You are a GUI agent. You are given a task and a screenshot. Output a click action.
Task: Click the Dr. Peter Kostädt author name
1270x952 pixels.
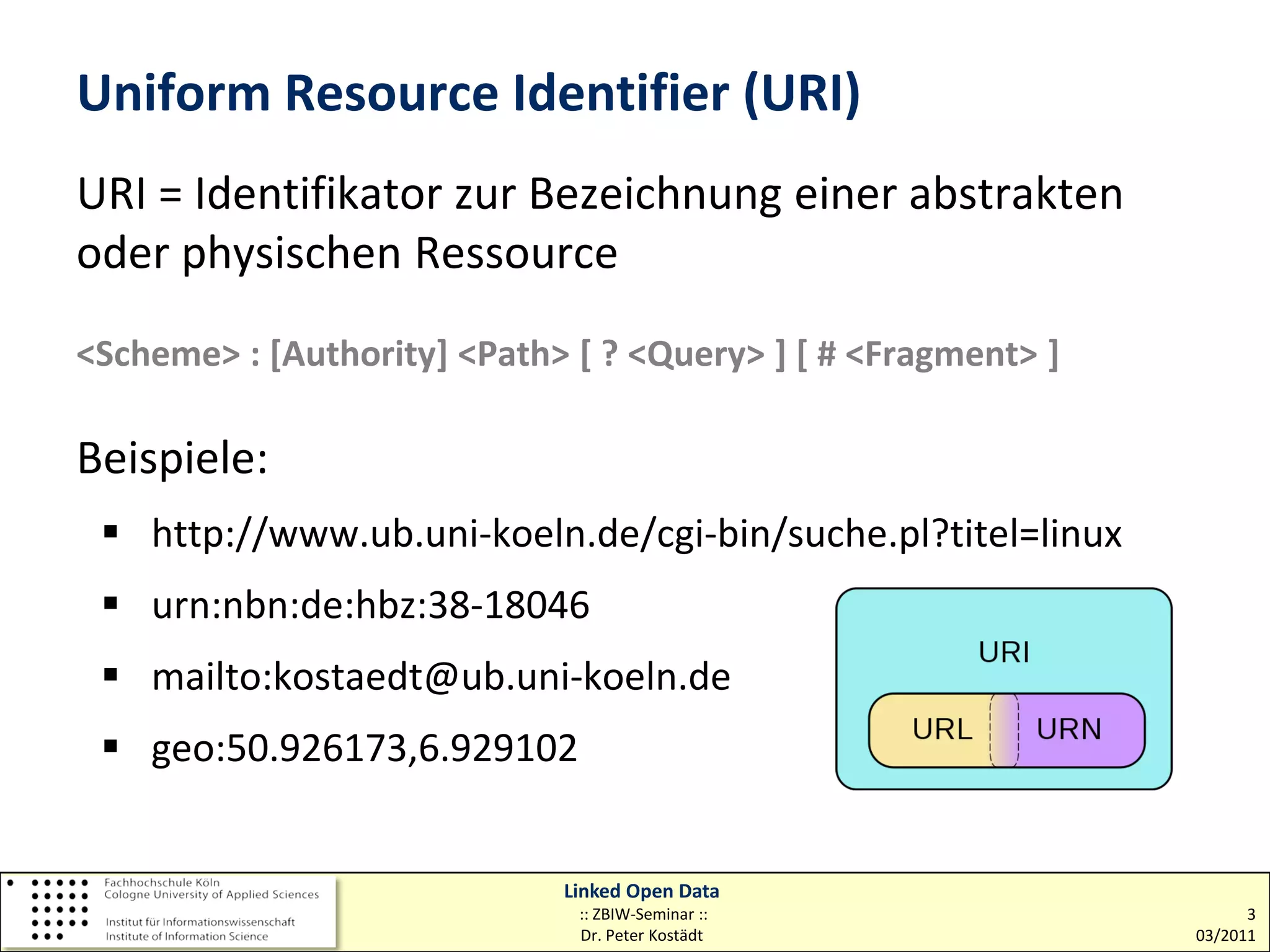coord(641,935)
